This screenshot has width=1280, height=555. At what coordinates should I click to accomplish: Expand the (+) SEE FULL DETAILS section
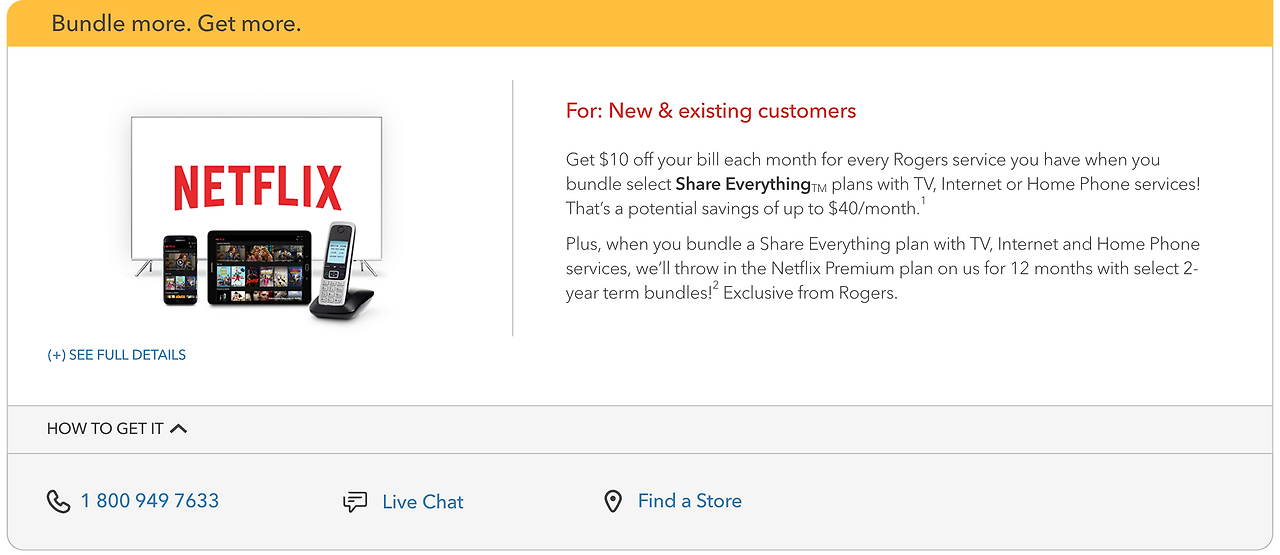coord(117,355)
